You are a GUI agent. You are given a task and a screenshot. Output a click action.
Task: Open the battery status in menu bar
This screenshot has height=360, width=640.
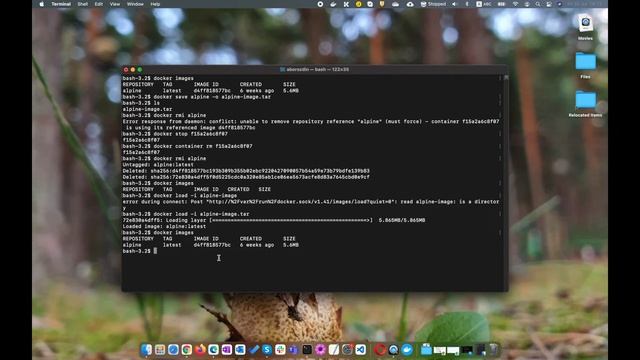(501, 4)
